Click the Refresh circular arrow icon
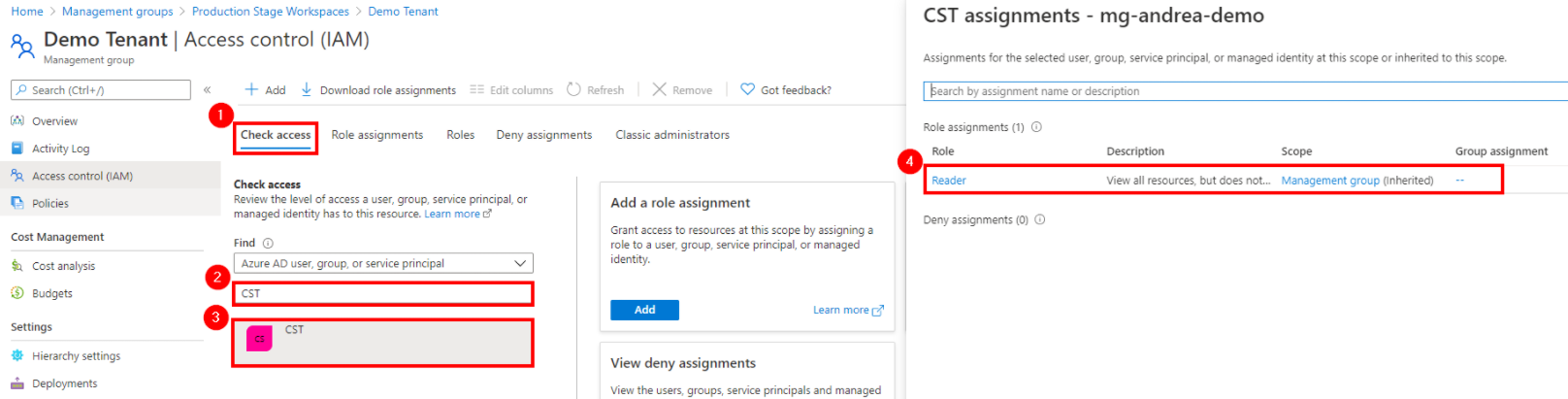1568x399 pixels. tap(573, 89)
